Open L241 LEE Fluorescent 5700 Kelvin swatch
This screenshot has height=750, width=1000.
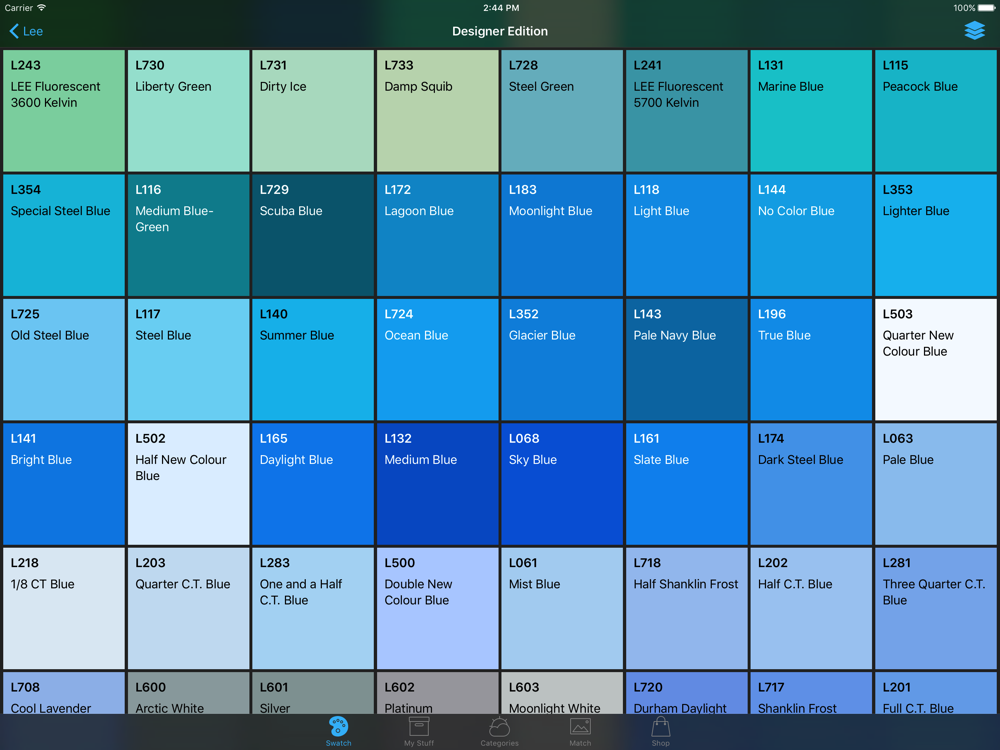tap(686, 110)
